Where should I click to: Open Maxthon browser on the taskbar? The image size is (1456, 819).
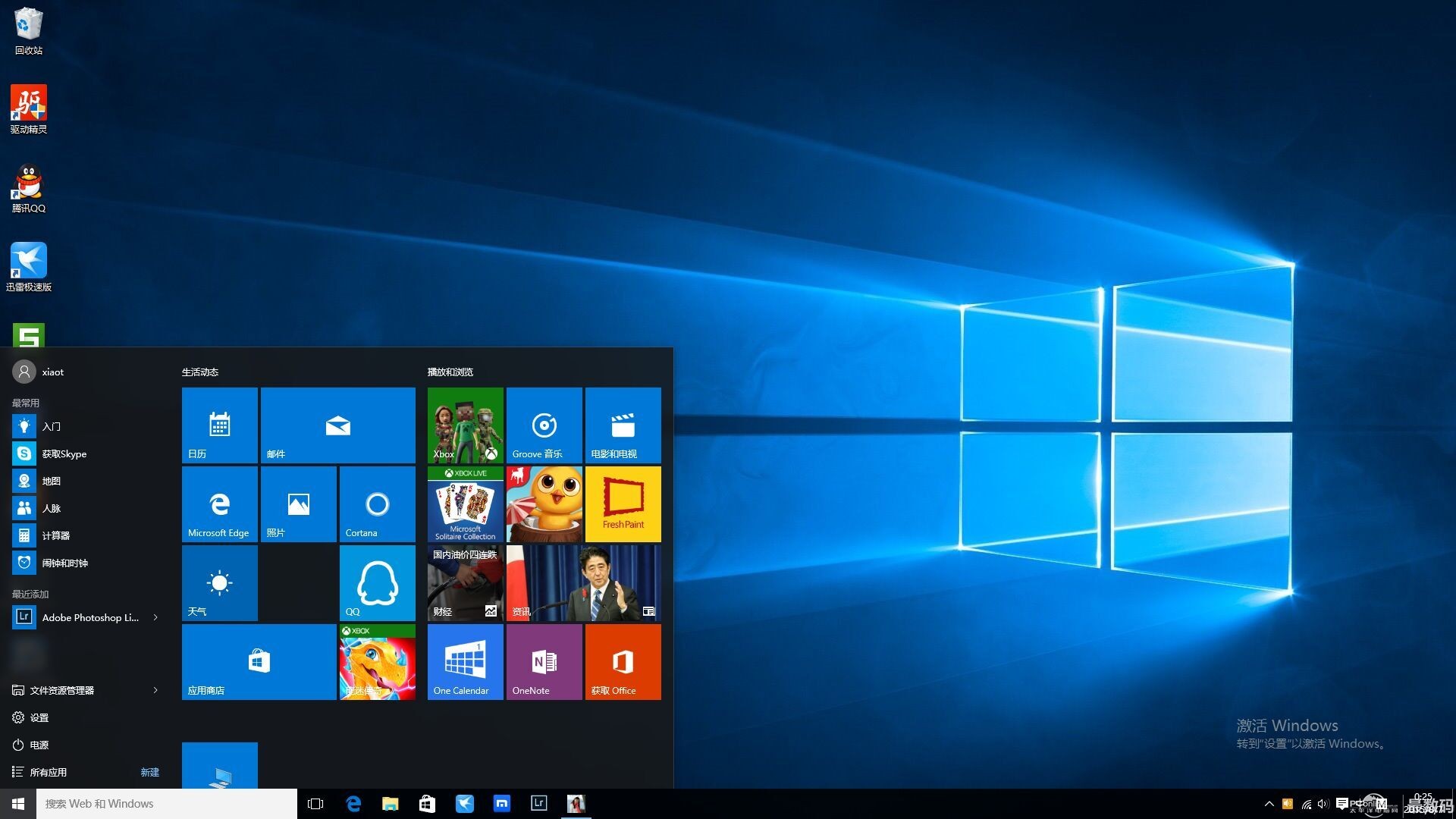tap(502, 804)
